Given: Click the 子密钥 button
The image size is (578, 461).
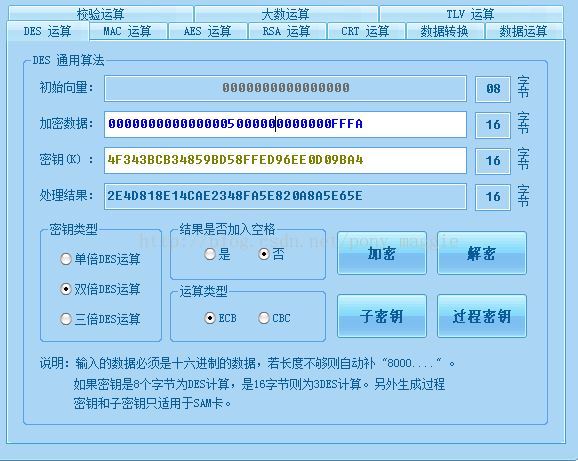Looking at the screenshot, I should [382, 316].
